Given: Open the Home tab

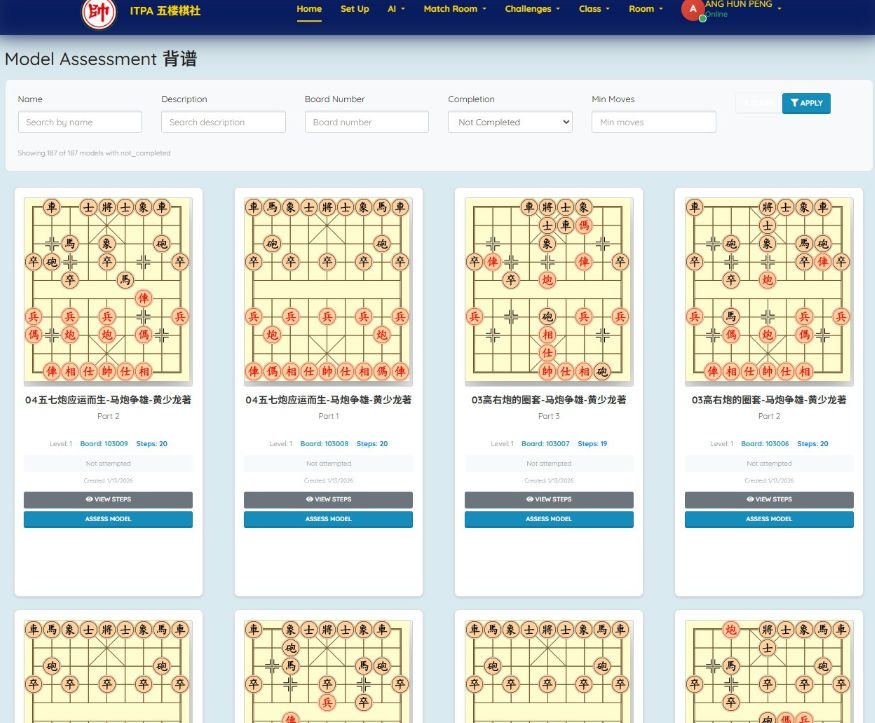Looking at the screenshot, I should (309, 9).
